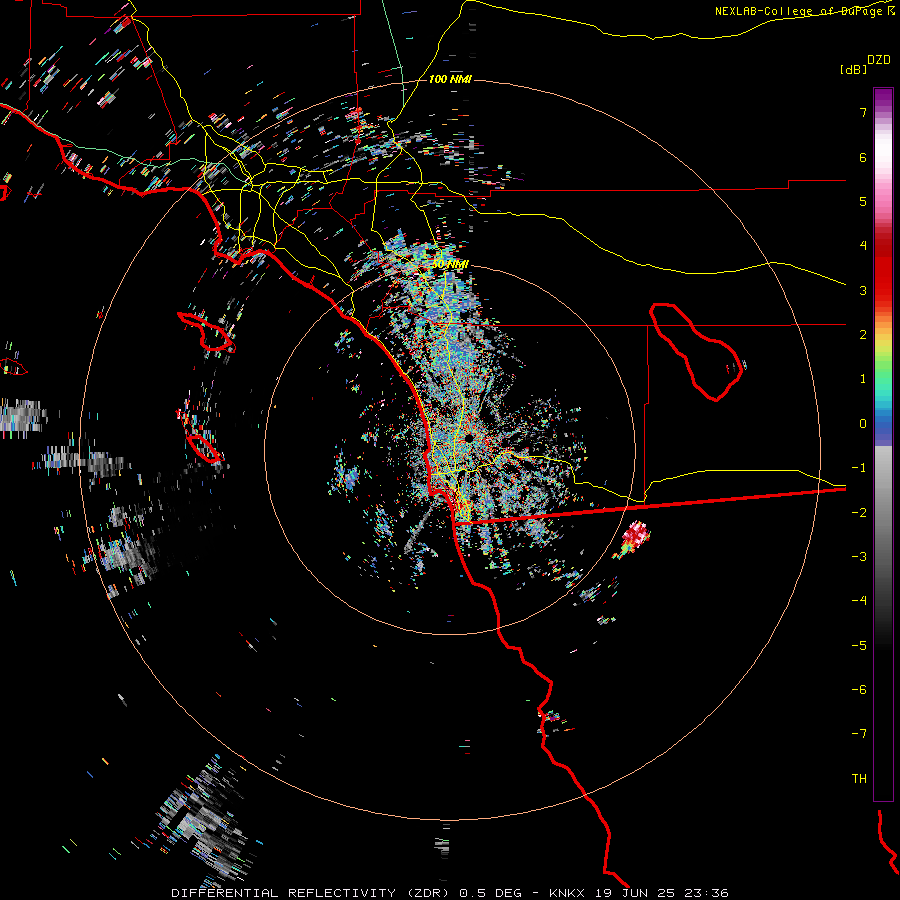Click the -5 dB label on the scale
This screenshot has width=900, height=900.
pos(859,645)
